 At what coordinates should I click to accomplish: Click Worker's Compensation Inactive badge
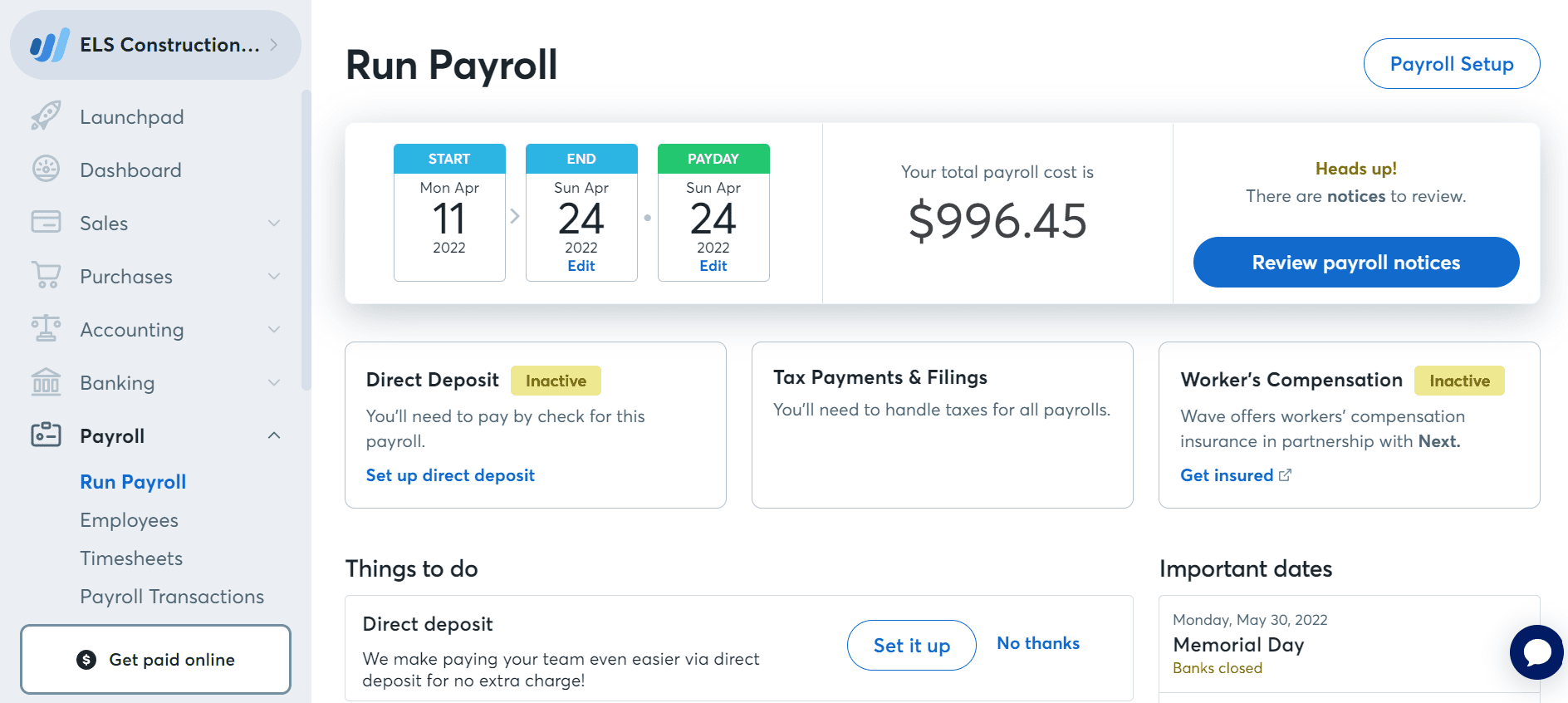tap(1459, 381)
